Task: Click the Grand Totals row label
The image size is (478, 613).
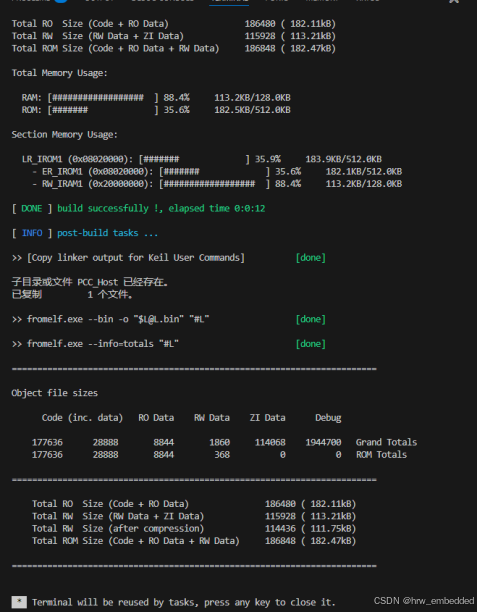Action: (x=386, y=442)
